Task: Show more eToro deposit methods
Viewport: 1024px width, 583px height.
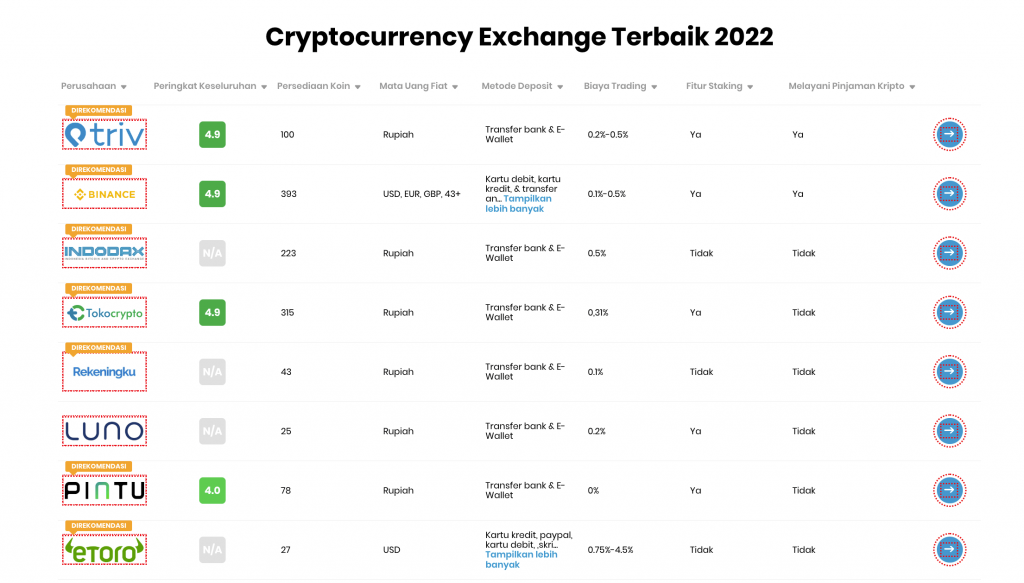Action: pyautogui.click(x=521, y=559)
